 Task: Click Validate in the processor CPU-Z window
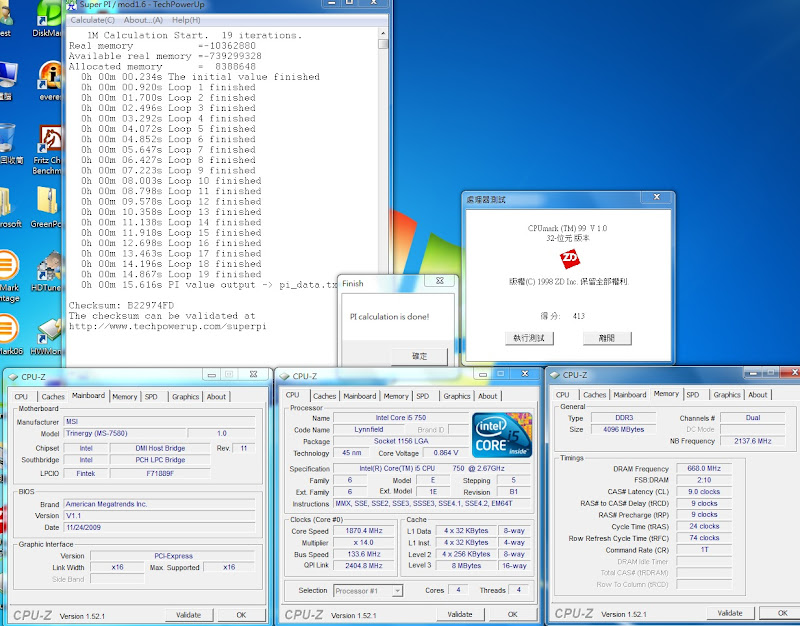tap(460, 615)
